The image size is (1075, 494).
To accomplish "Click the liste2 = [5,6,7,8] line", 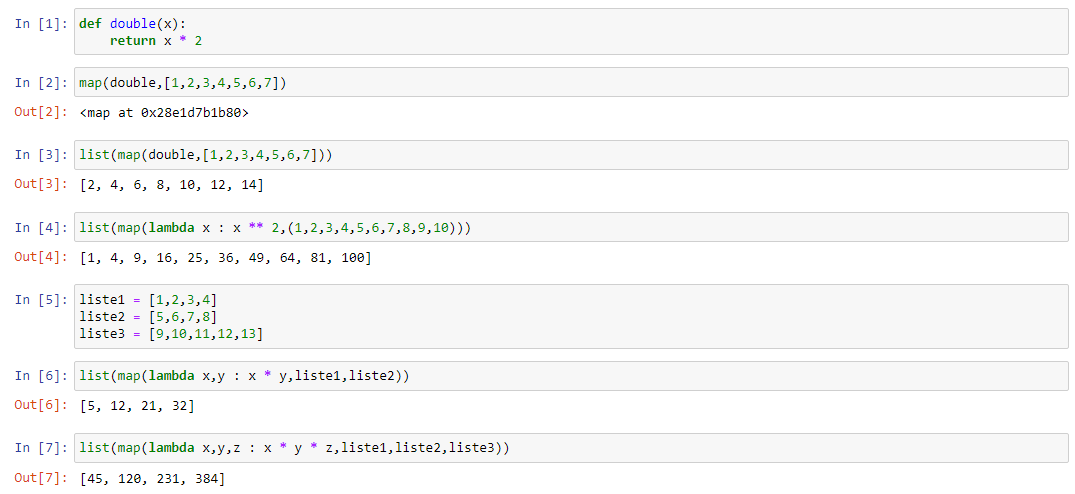I will [149, 317].
